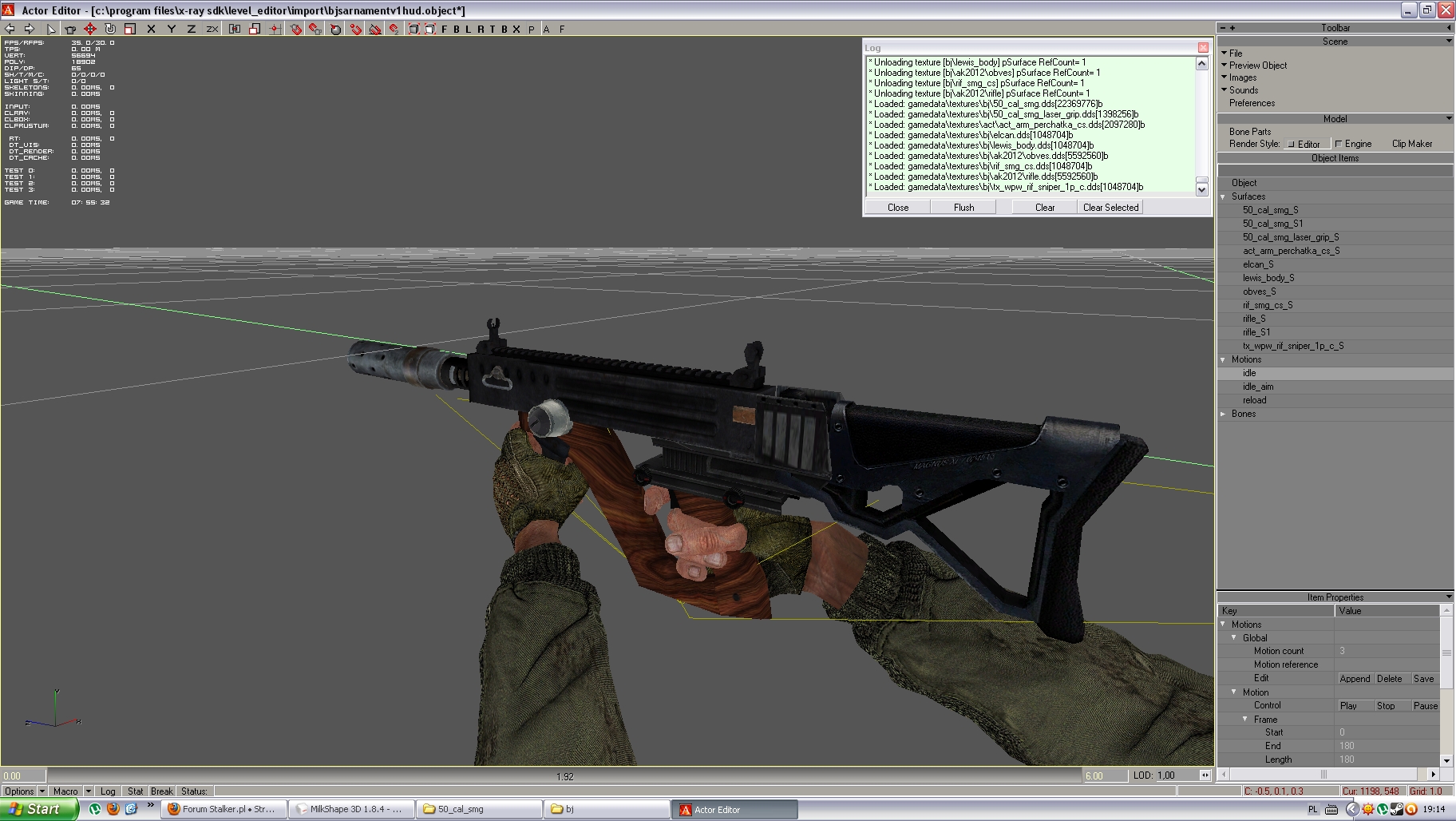Open MilkShape 3D from the taskbar

(350, 809)
